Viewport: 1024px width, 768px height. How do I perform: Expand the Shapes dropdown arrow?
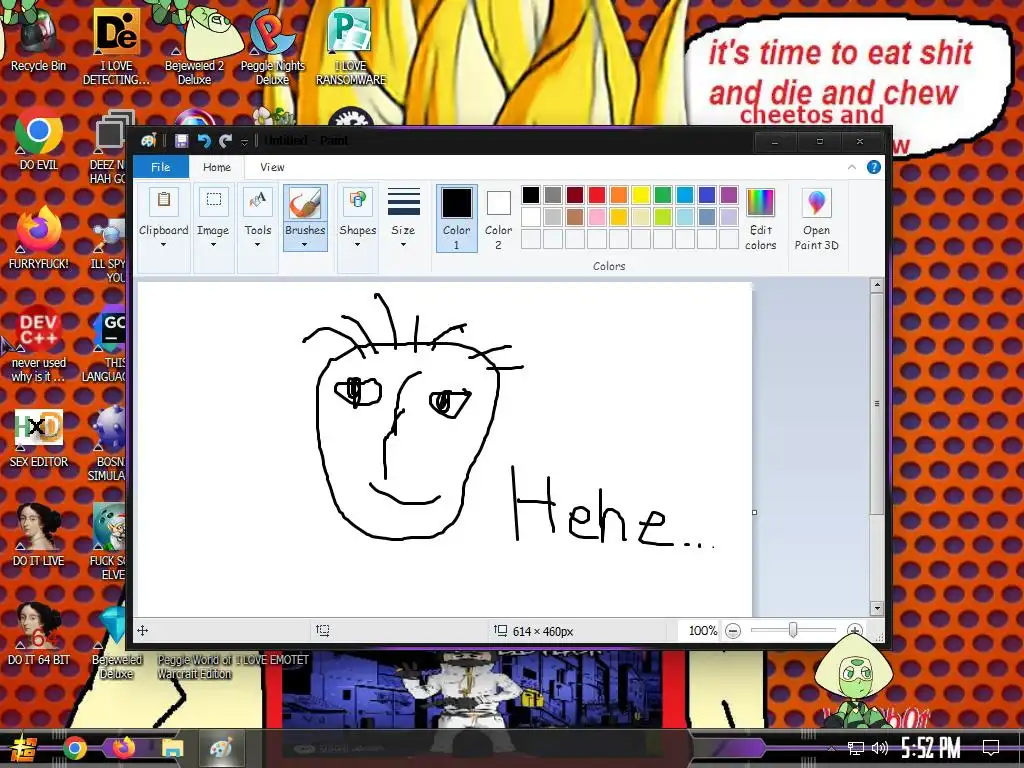(357, 245)
